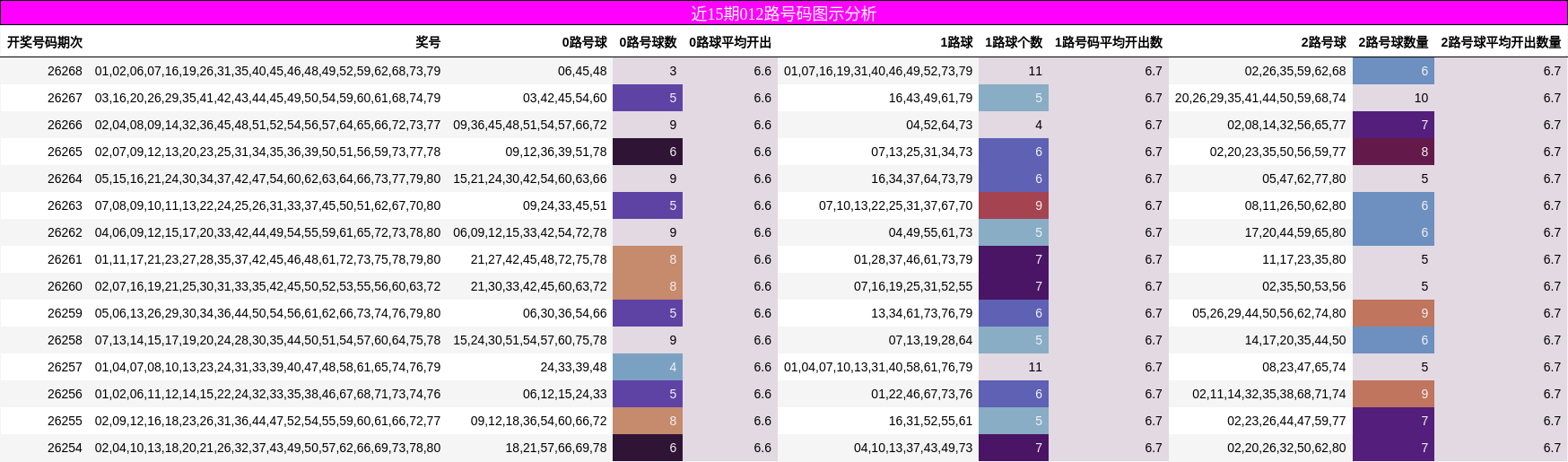Image resolution: width=1568 pixels, height=462 pixels.
Task: Select period number 26260
Action: point(65,286)
